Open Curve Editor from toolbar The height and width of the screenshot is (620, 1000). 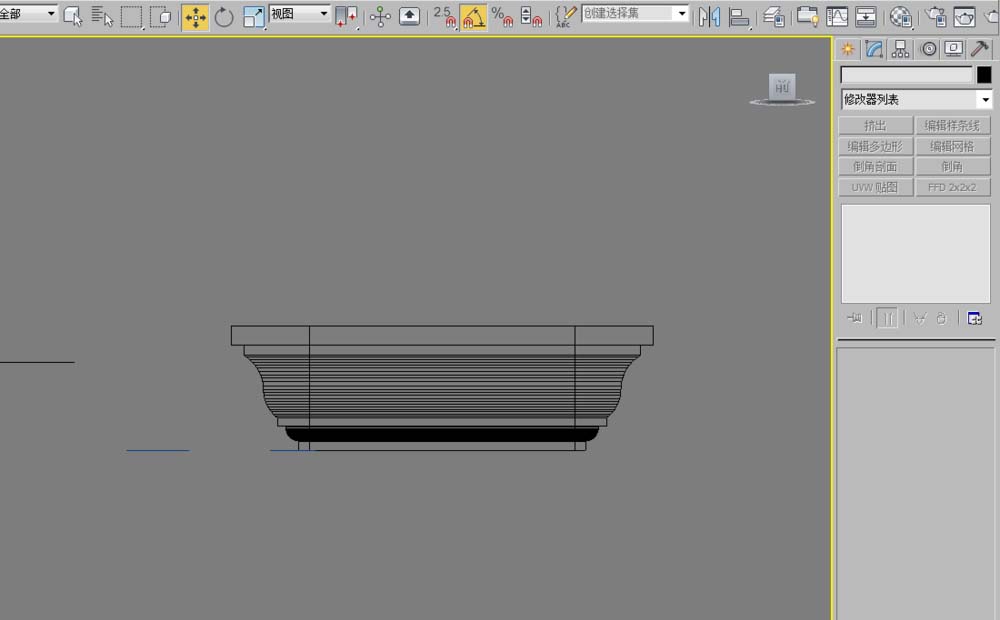tap(836, 17)
